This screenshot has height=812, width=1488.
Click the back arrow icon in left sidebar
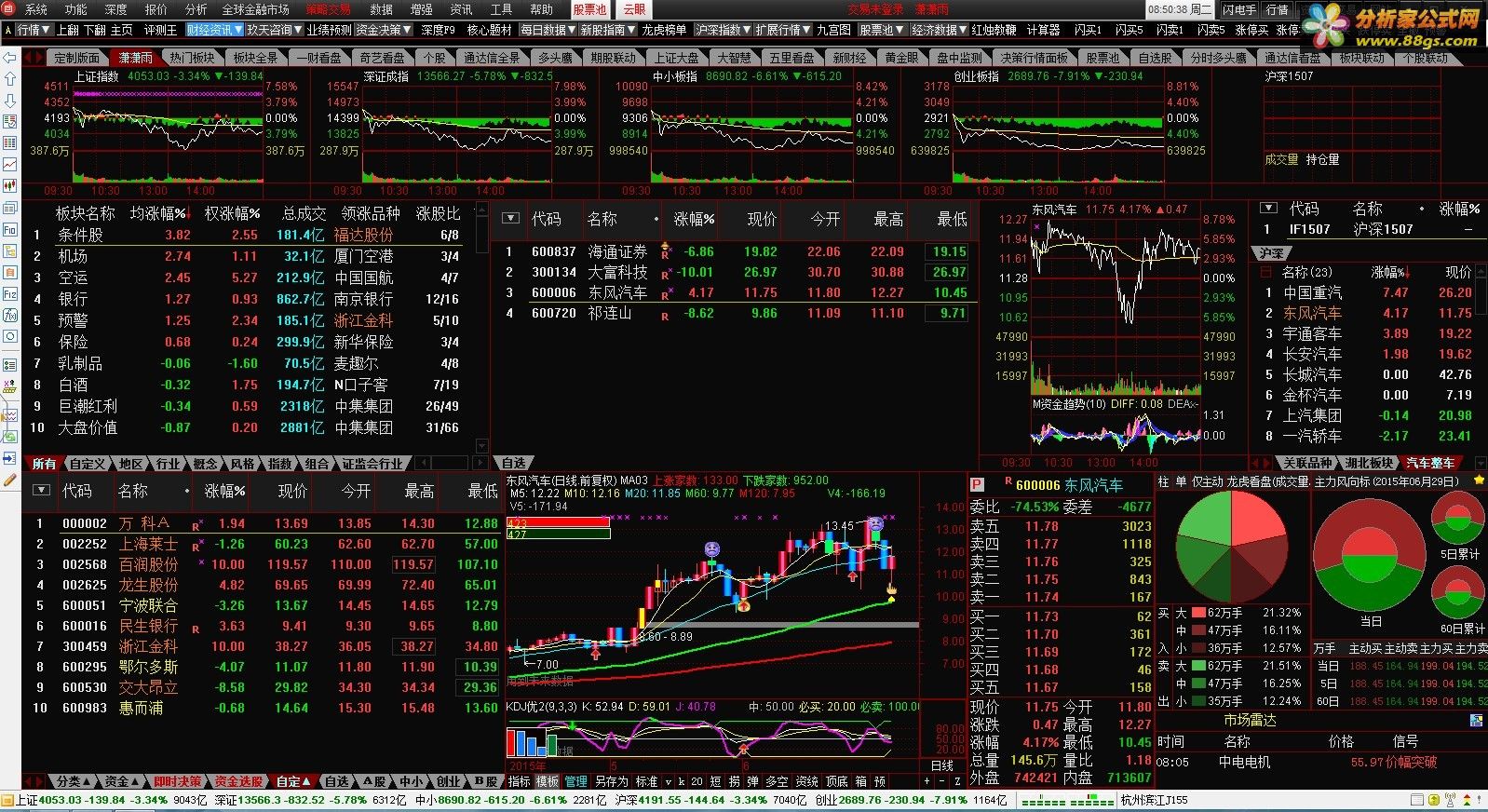10,58
